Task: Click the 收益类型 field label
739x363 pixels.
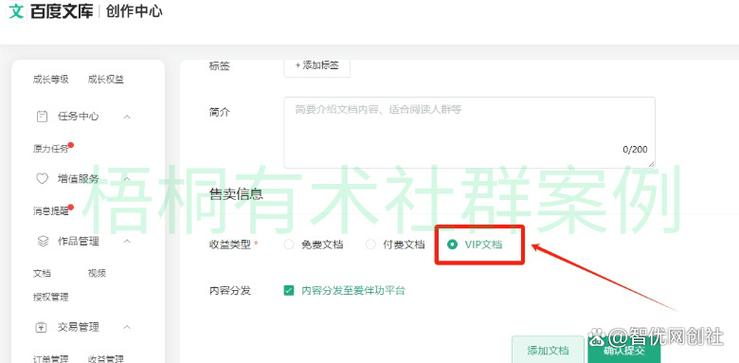Action: [x=230, y=245]
